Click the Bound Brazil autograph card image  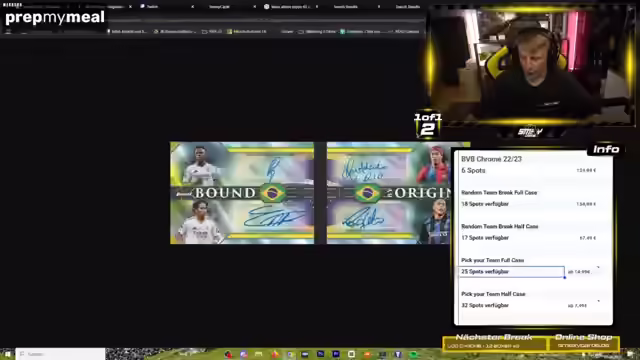click(x=242, y=193)
